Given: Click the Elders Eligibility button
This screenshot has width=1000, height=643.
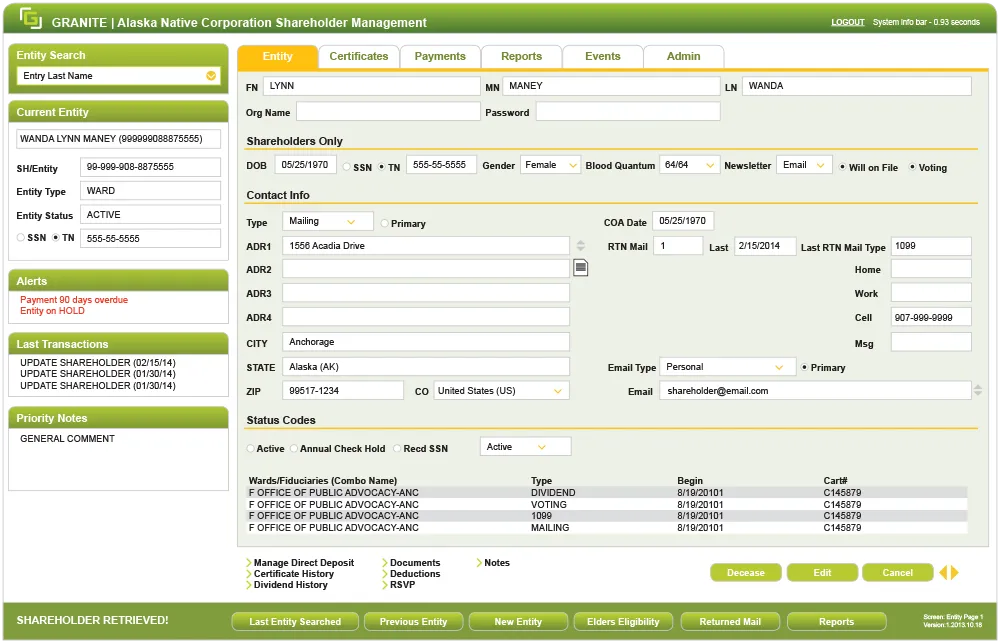Looking at the screenshot, I should coord(623,622).
